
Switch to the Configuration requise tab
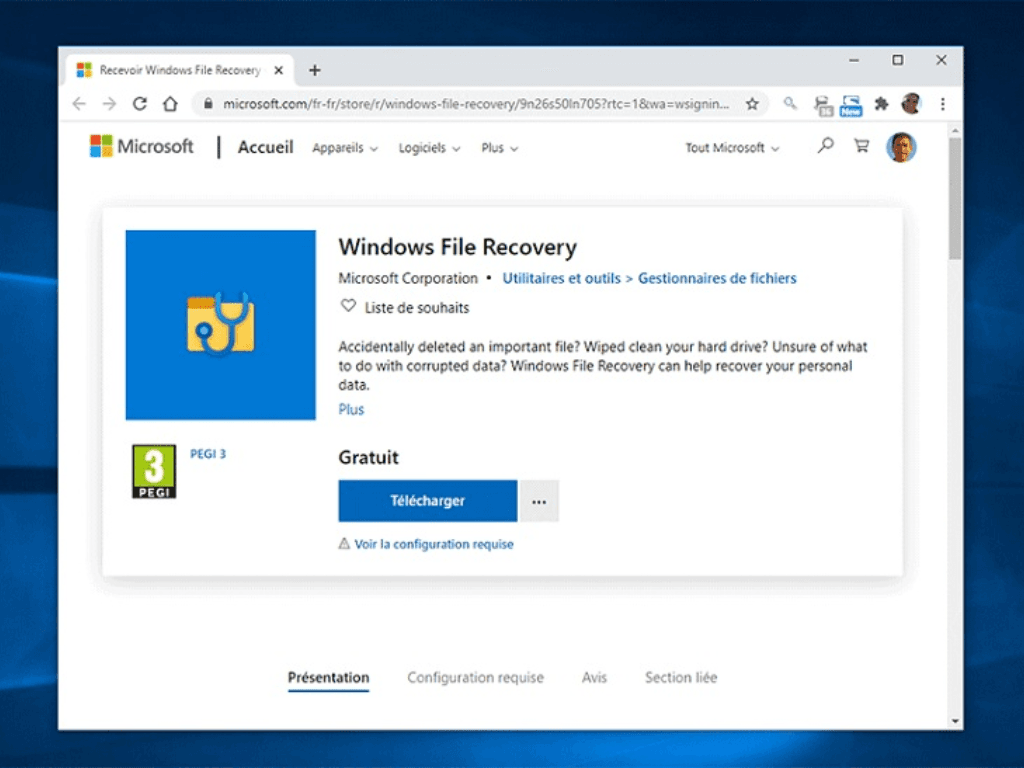pos(475,678)
